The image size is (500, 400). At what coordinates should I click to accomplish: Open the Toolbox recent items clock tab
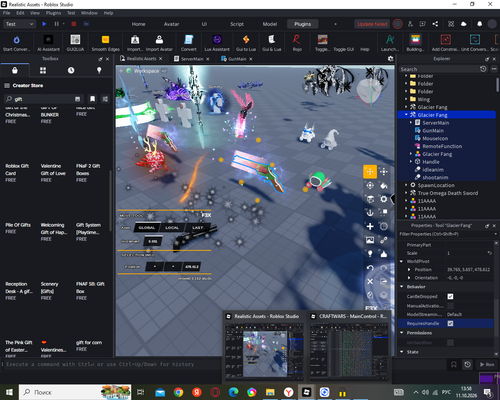coord(71,70)
